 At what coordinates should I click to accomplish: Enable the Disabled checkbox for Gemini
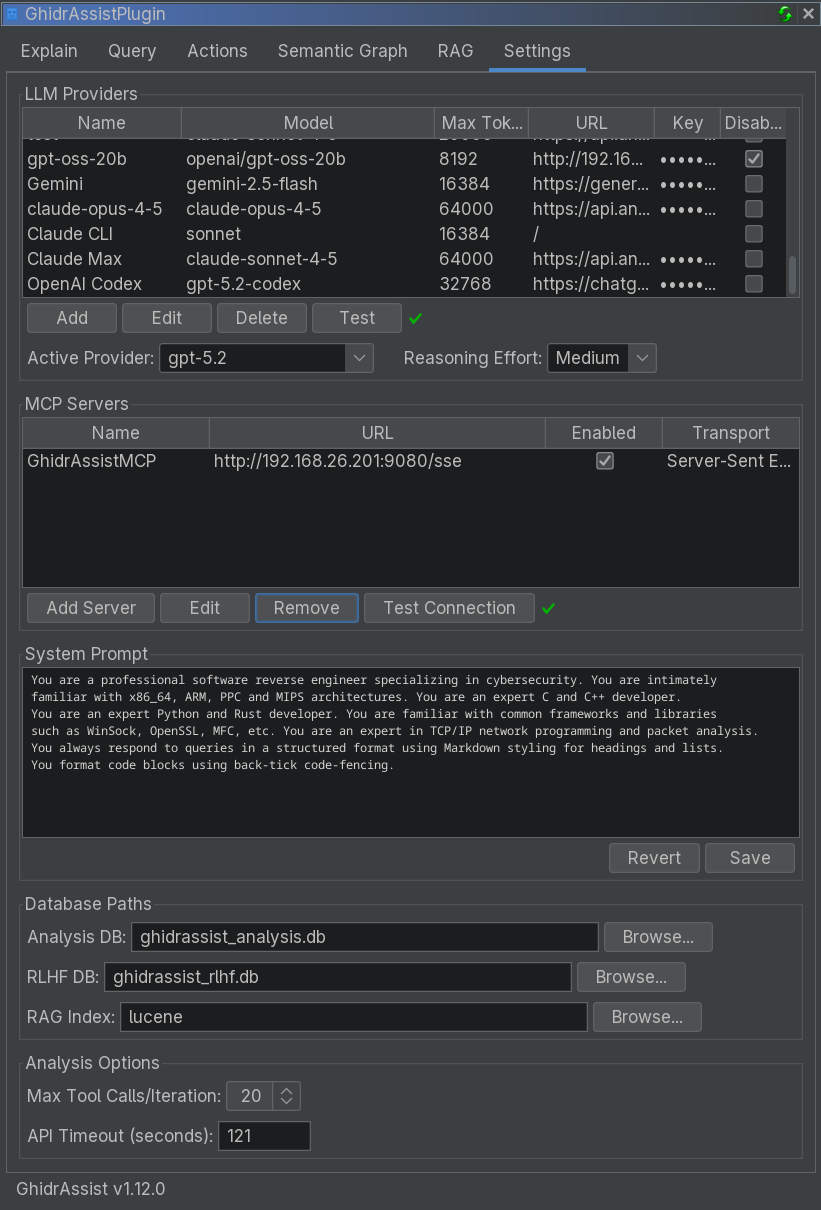753,183
